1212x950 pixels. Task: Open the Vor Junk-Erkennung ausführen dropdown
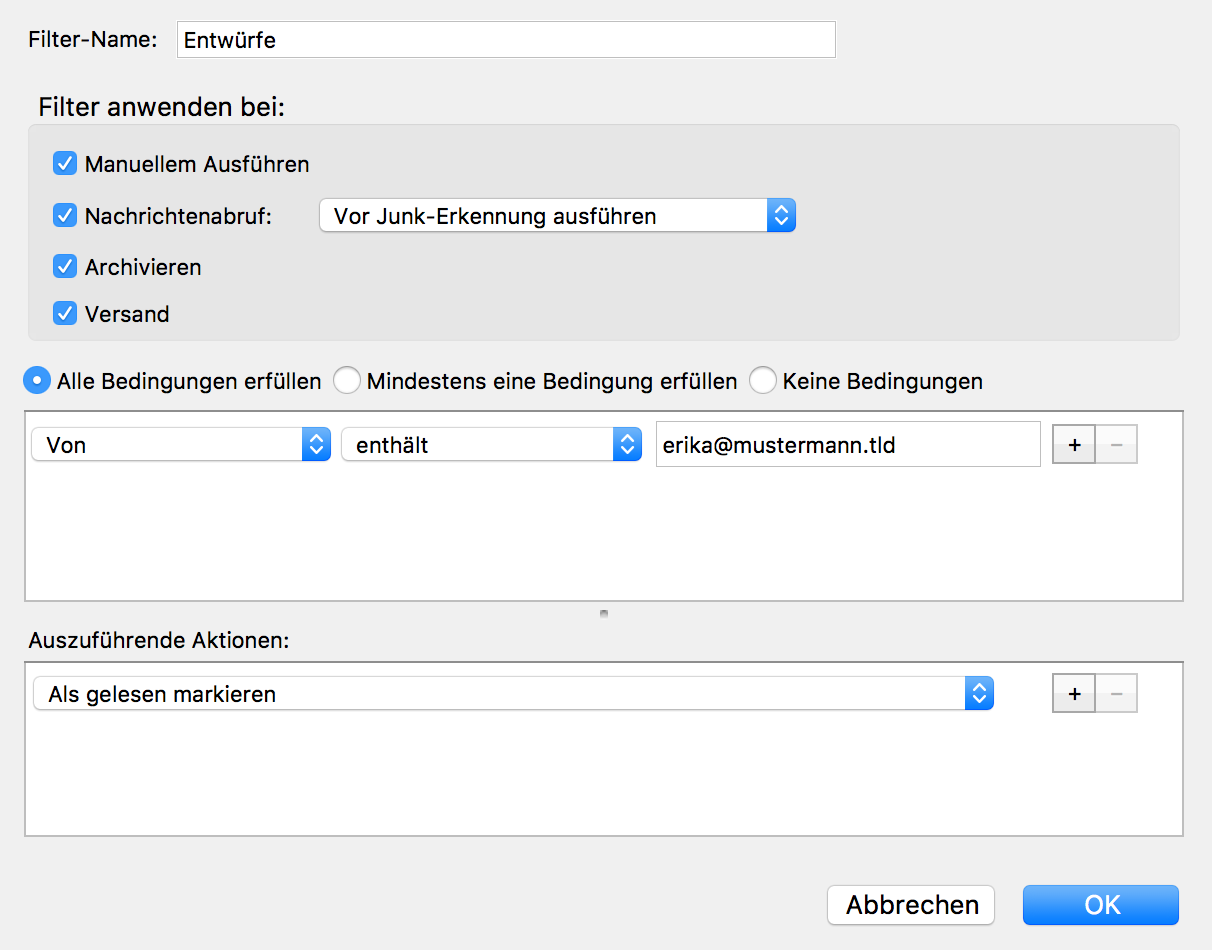(557, 216)
